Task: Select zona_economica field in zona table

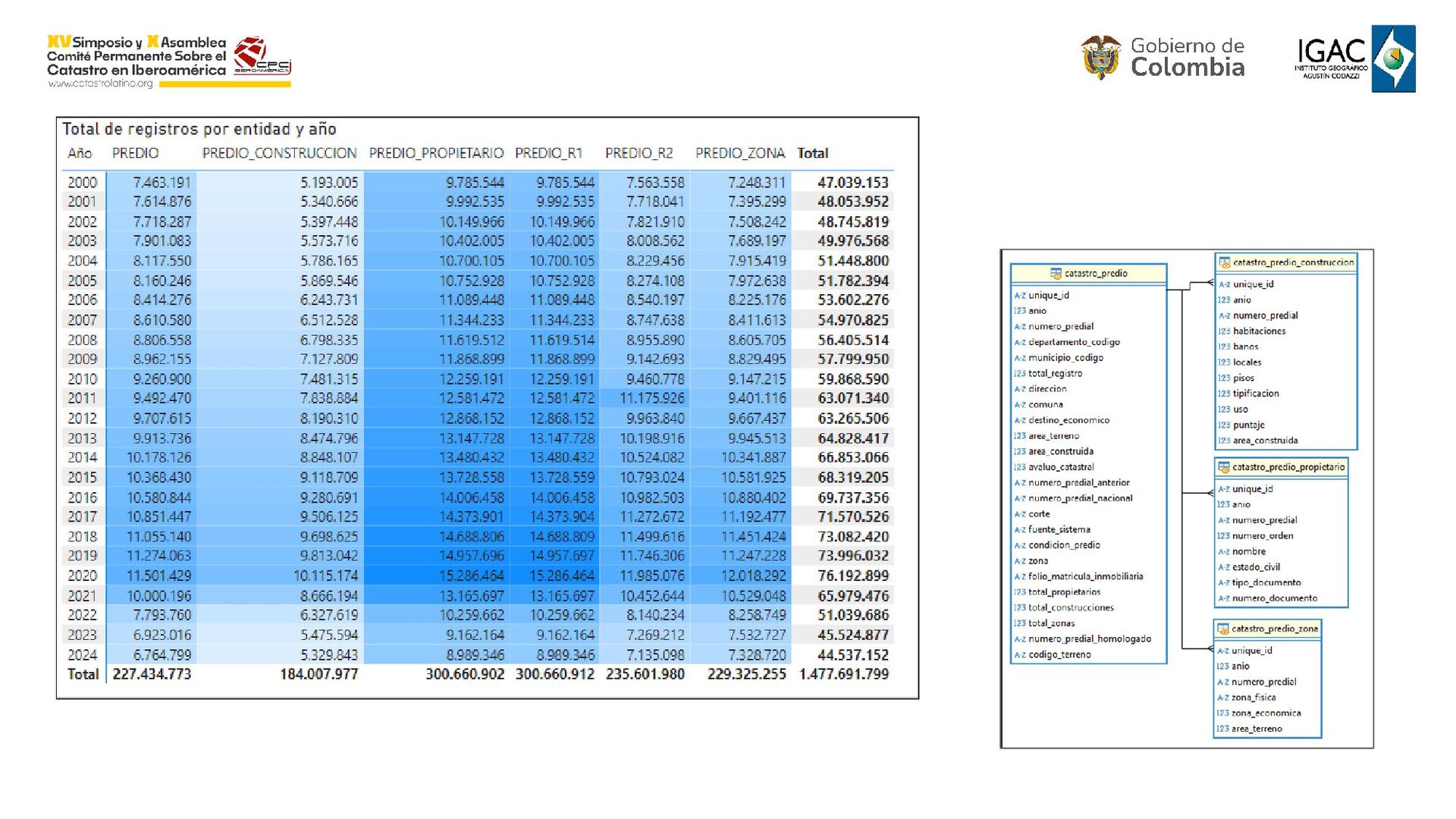Action: [1266, 714]
